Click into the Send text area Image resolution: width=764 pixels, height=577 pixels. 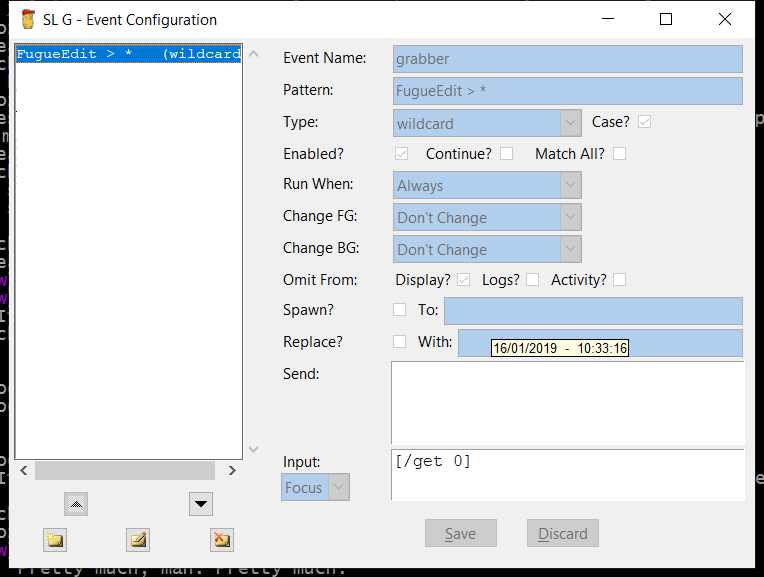pyautogui.click(x=567, y=402)
